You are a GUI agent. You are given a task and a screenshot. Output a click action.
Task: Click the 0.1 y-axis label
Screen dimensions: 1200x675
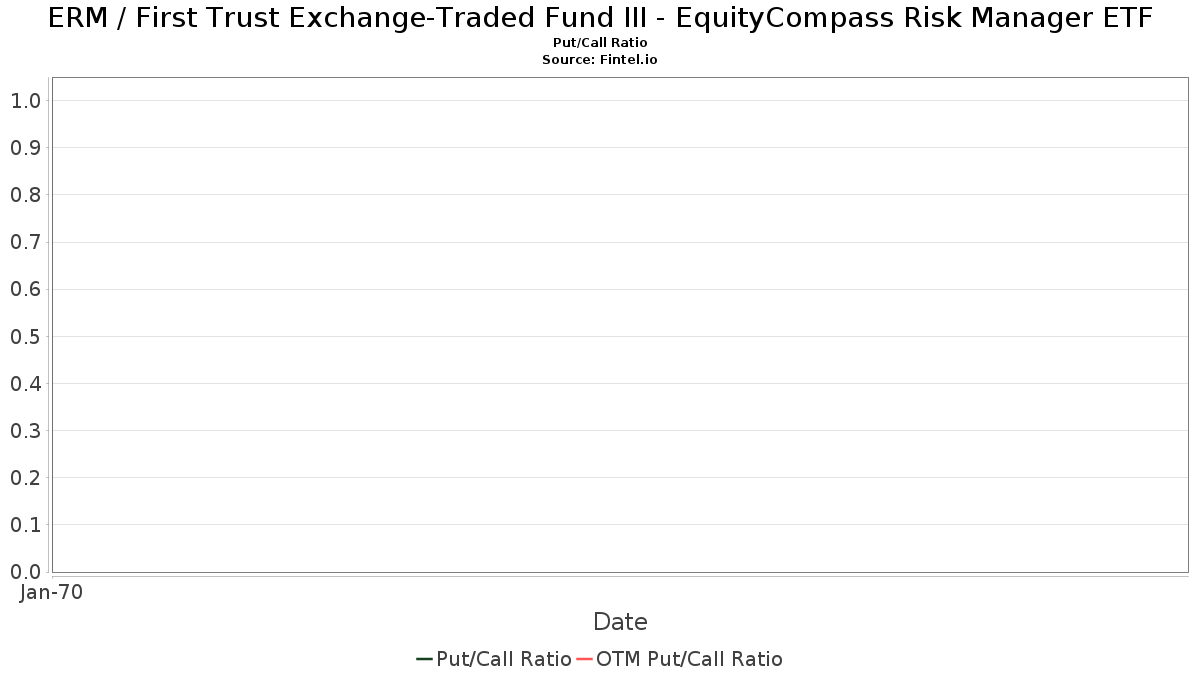coord(26,524)
